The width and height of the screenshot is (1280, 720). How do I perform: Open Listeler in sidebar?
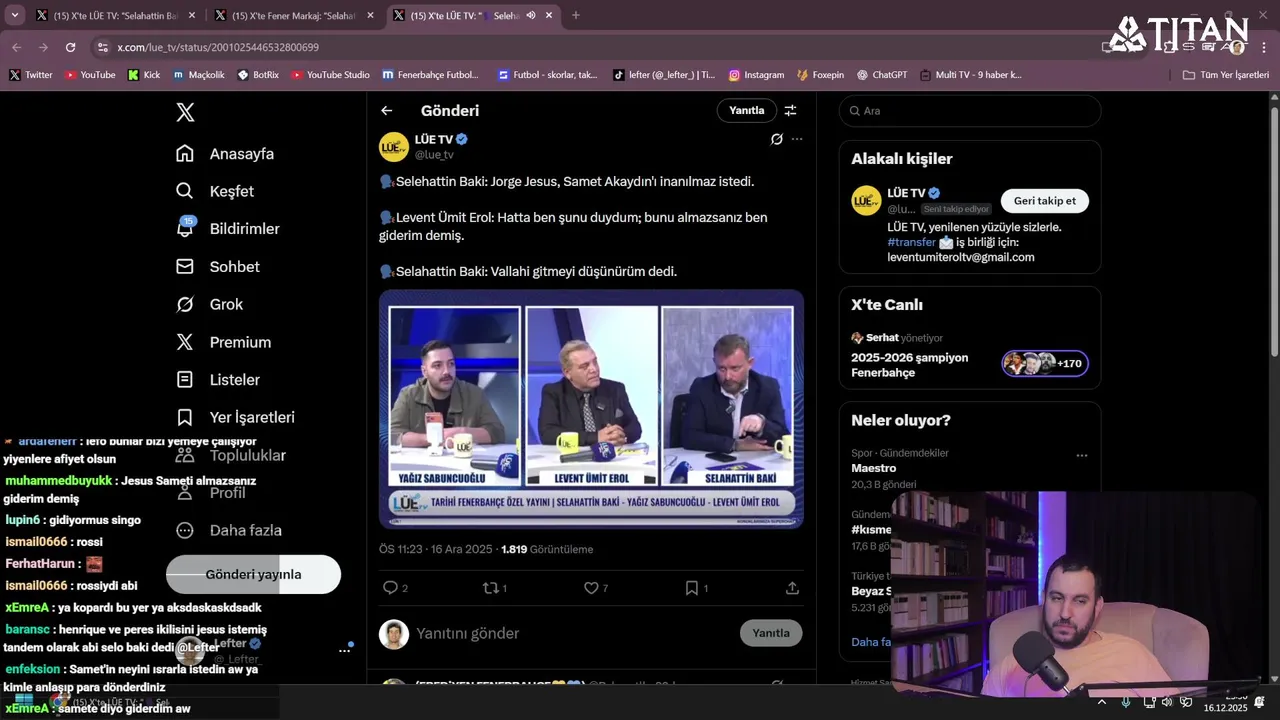(218, 380)
